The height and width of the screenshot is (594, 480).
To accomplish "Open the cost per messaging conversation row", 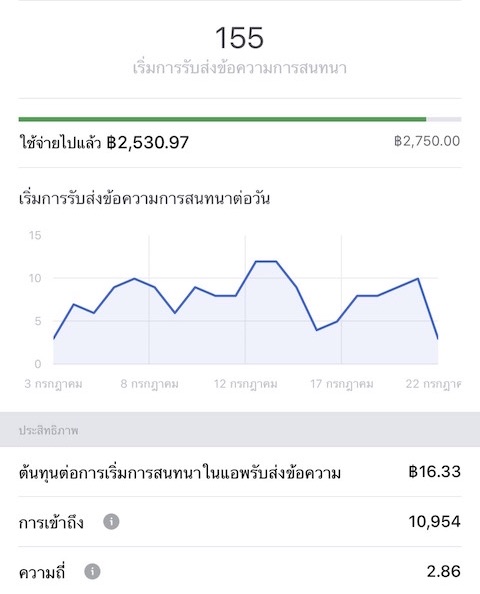I will click(x=240, y=472).
